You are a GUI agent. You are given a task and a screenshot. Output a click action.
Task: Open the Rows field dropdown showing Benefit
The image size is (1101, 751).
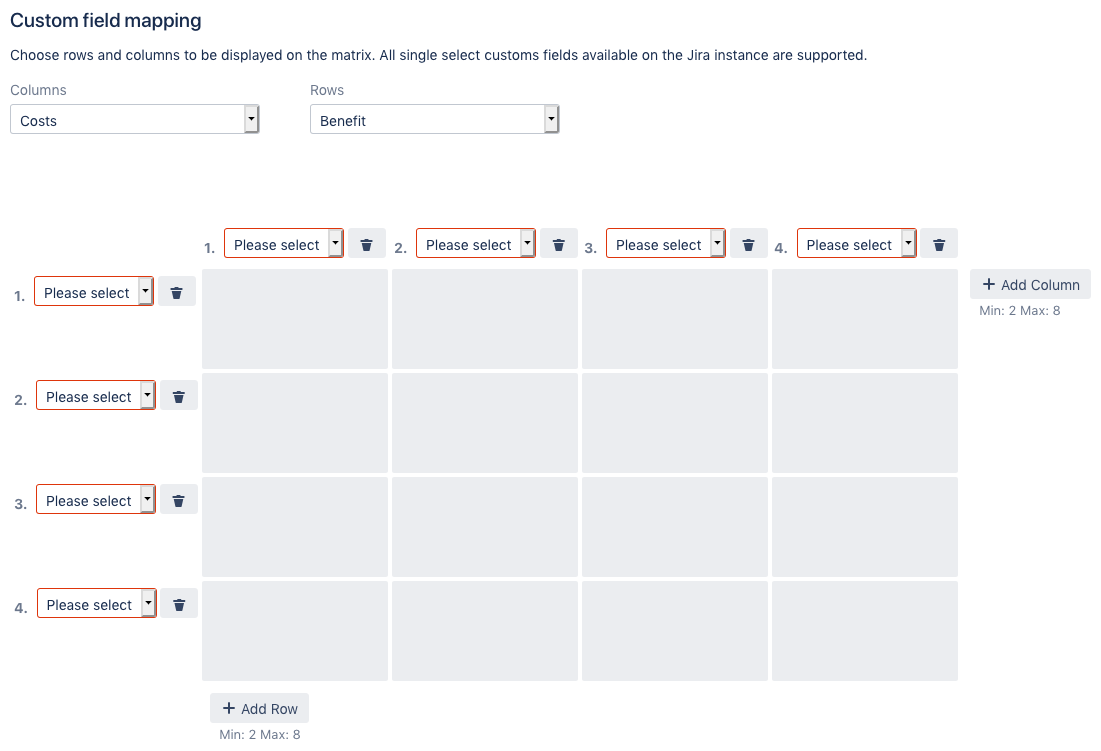pyautogui.click(x=434, y=120)
